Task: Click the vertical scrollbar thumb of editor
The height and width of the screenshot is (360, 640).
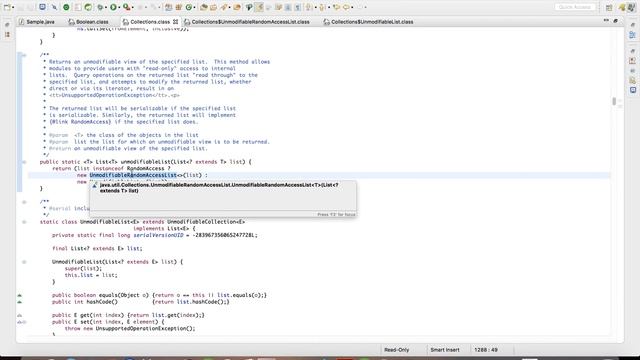Action: [614, 101]
